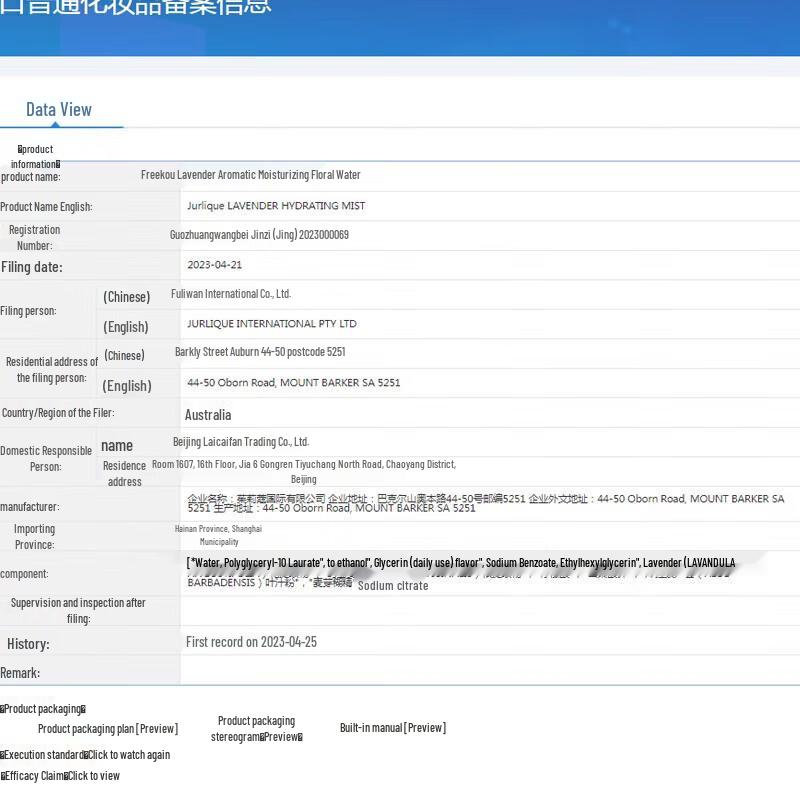The width and height of the screenshot is (800, 800).
Task: Select registration number ending 2023000069
Action: click(x=259, y=235)
